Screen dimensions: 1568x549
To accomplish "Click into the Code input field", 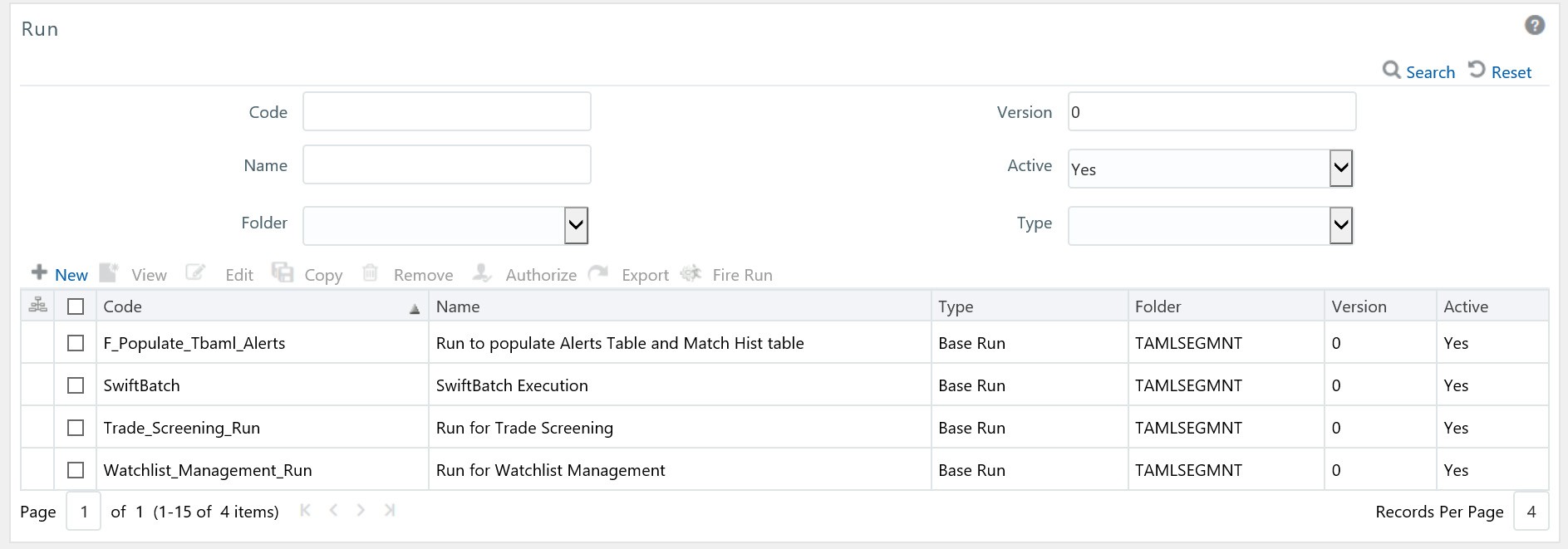I will click(446, 111).
